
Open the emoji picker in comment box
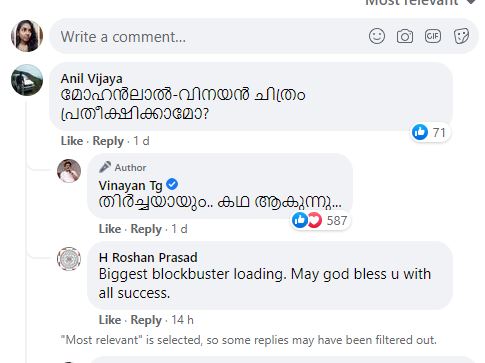(377, 36)
